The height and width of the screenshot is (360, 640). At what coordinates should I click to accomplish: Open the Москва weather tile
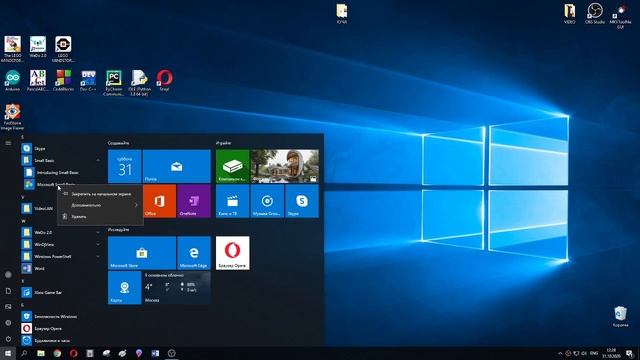click(177, 287)
